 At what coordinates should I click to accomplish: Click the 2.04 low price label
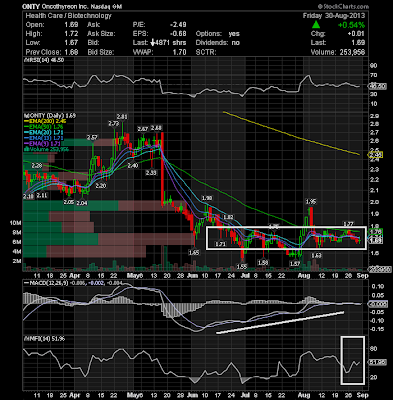click(x=81, y=203)
